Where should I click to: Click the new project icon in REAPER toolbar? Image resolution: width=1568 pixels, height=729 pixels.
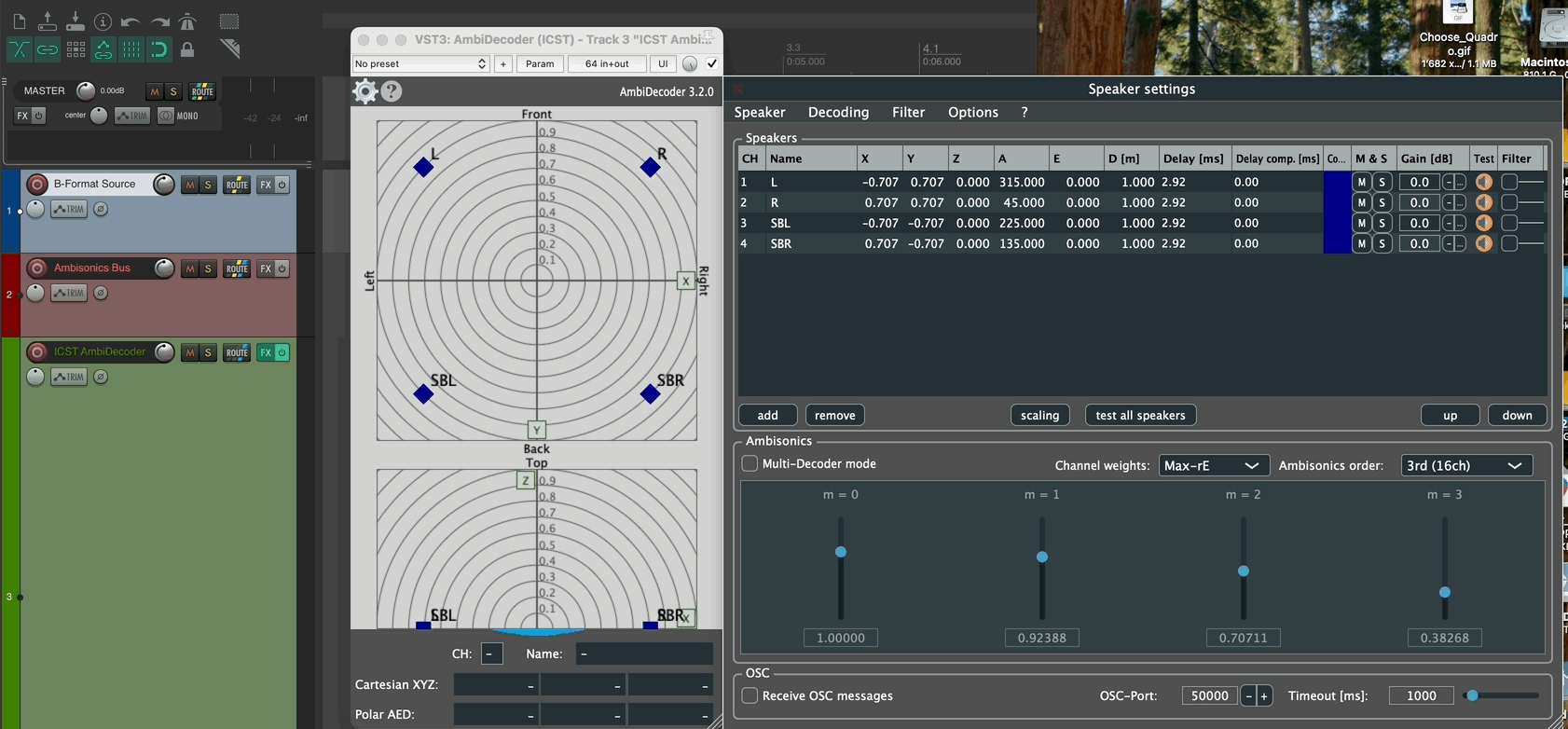[x=20, y=21]
